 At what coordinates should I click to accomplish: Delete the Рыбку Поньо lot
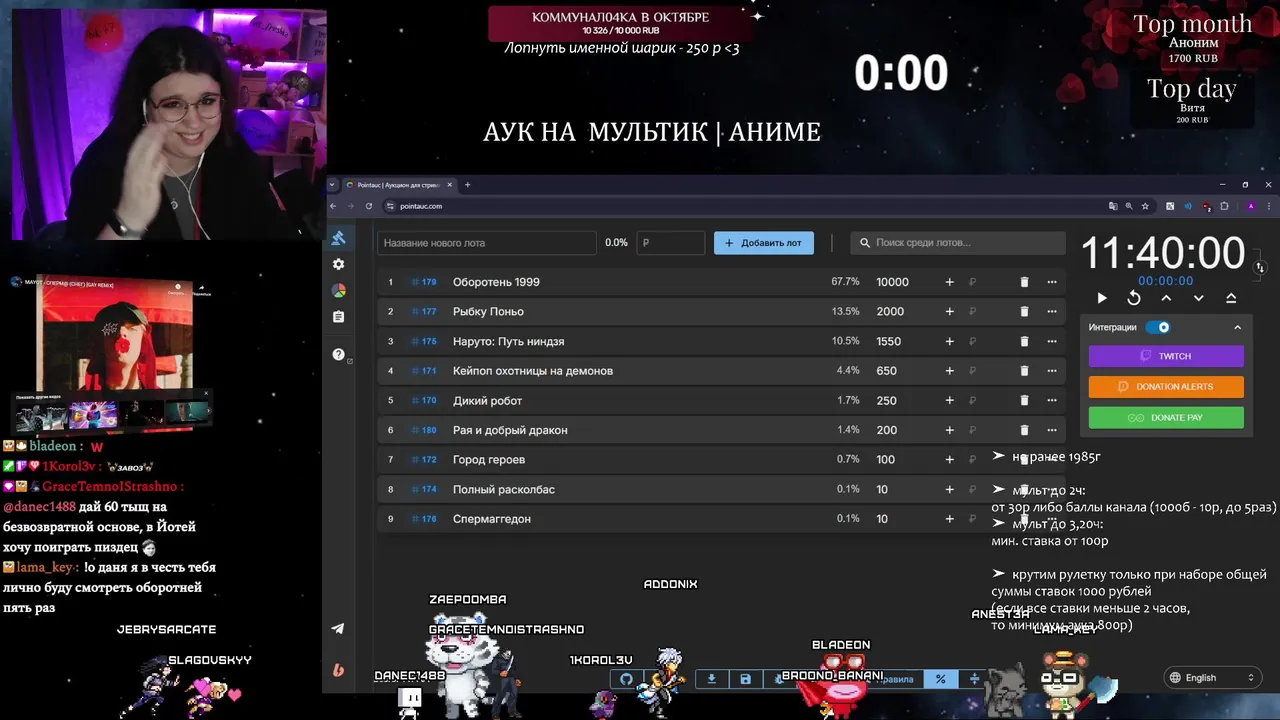coord(1024,312)
